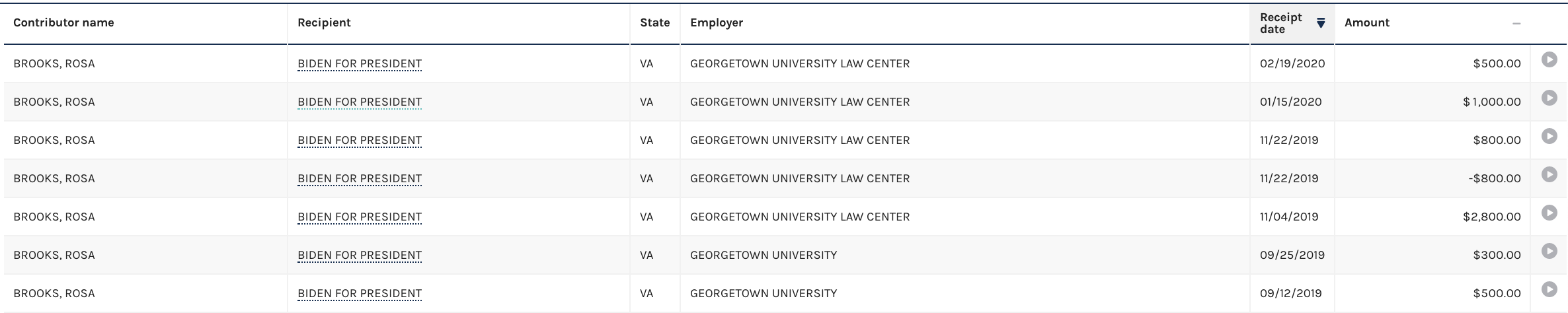Viewport: 1568px width, 313px height.
Task: Click the arrow icon for 09/25/2019 $300.00 row
Action: 1549,251
